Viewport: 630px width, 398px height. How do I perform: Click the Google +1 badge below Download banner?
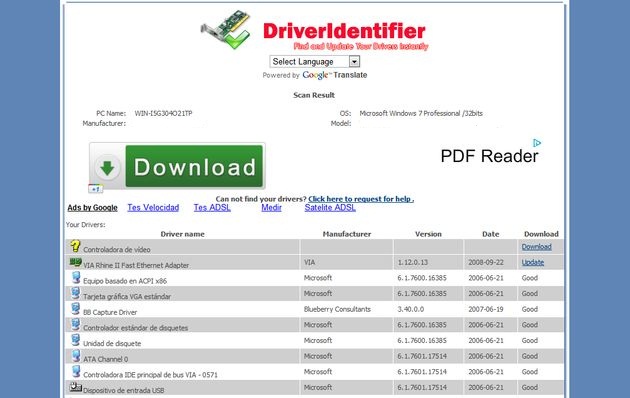point(96,188)
